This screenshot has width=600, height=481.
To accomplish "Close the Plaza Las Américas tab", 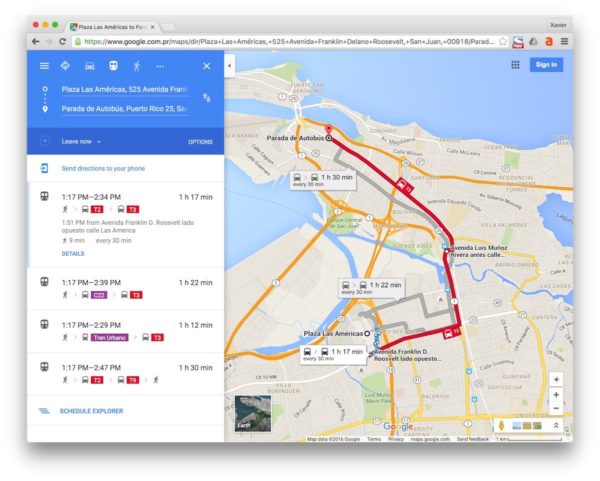I will tap(152, 27).
